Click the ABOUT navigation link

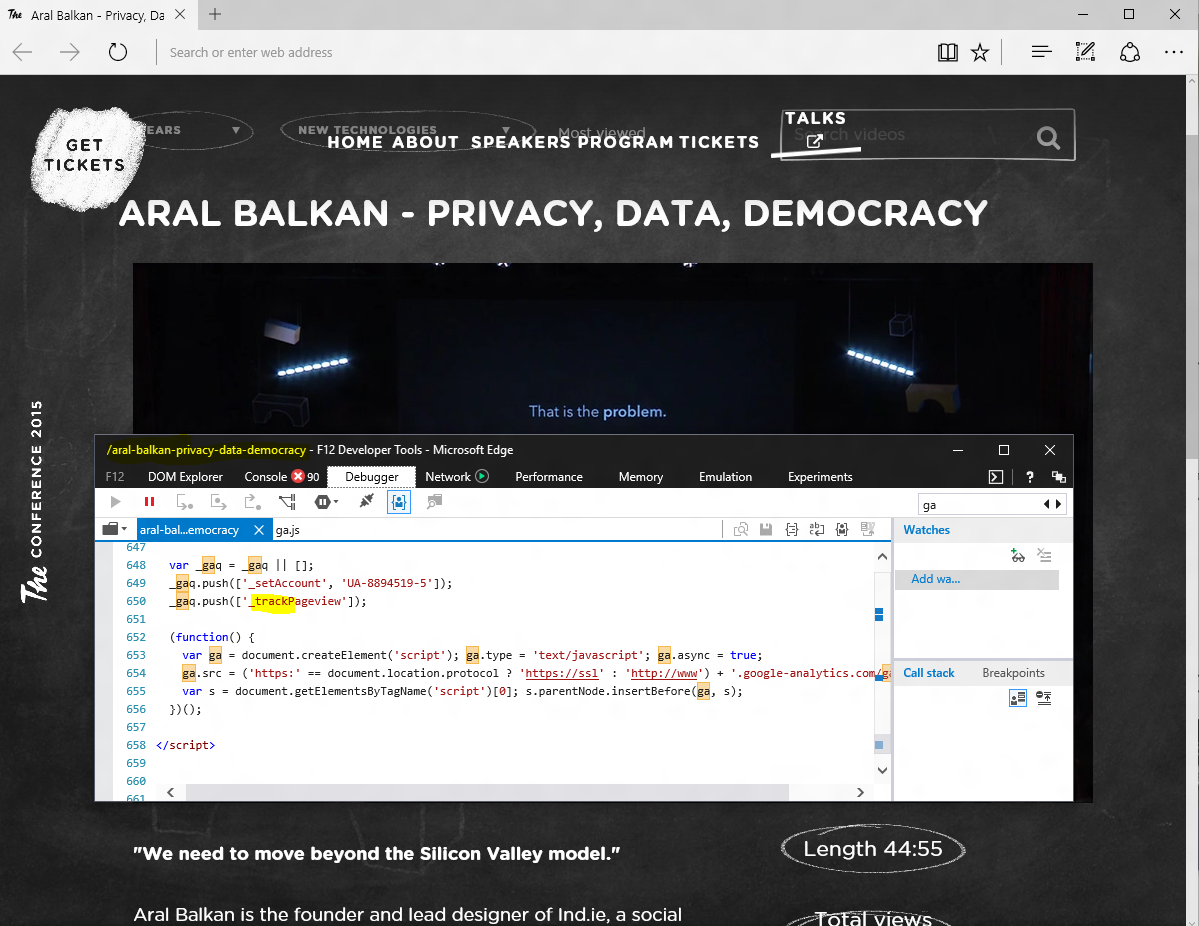pos(425,142)
